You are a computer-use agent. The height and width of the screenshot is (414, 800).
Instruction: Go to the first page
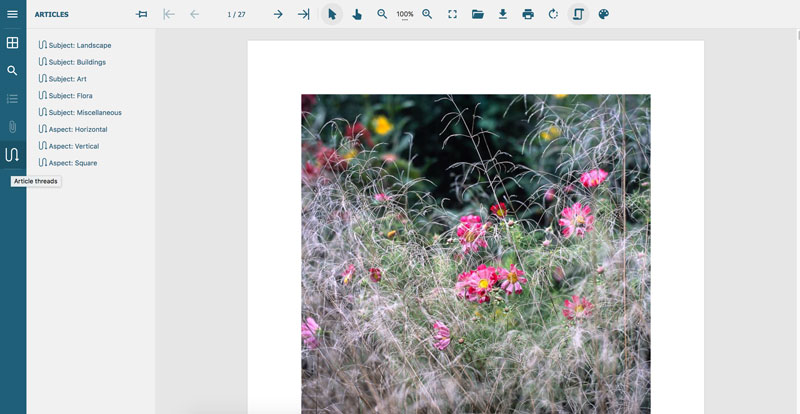(169, 14)
